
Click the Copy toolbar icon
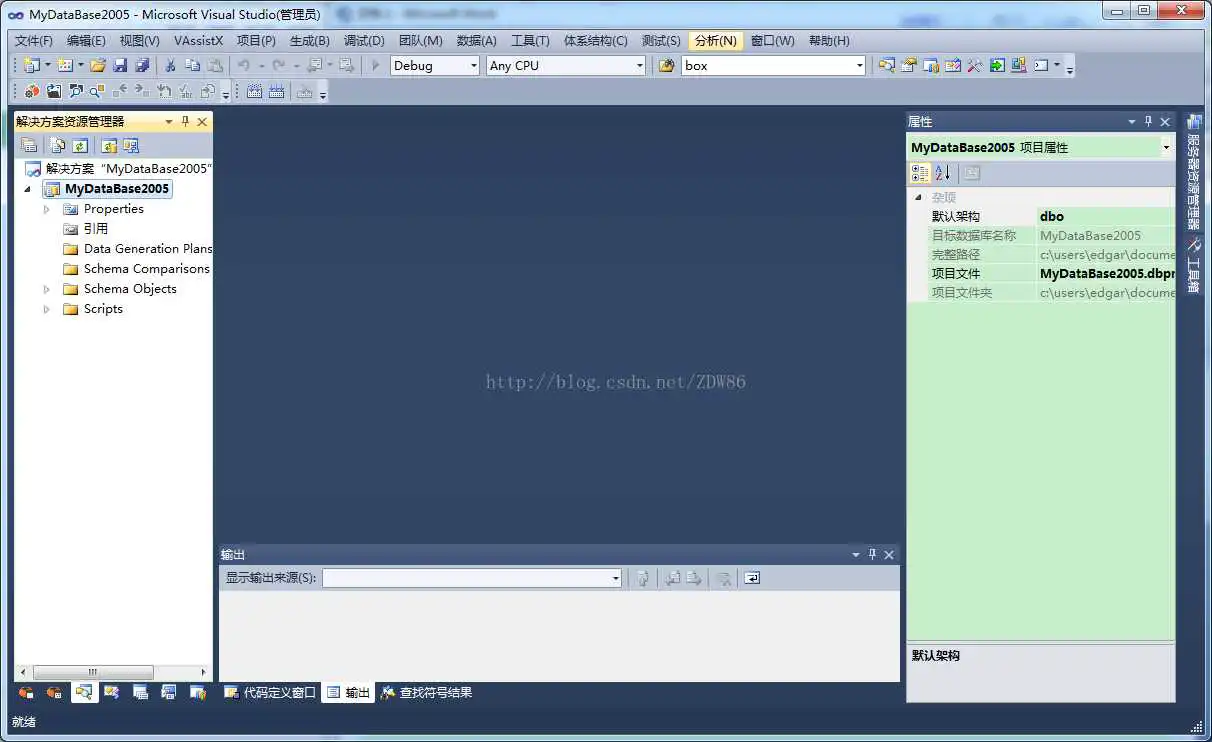(x=192, y=66)
